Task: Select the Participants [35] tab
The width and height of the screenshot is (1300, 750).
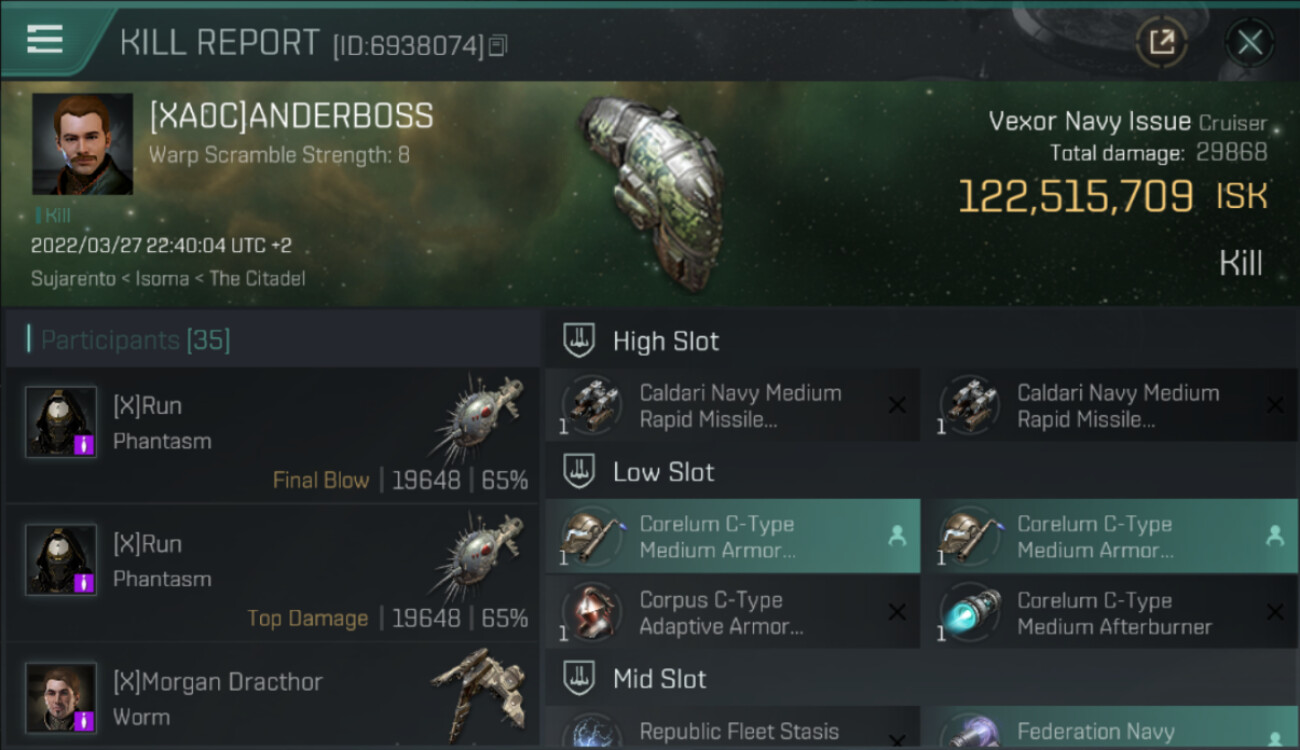Action: pyautogui.click(x=135, y=340)
